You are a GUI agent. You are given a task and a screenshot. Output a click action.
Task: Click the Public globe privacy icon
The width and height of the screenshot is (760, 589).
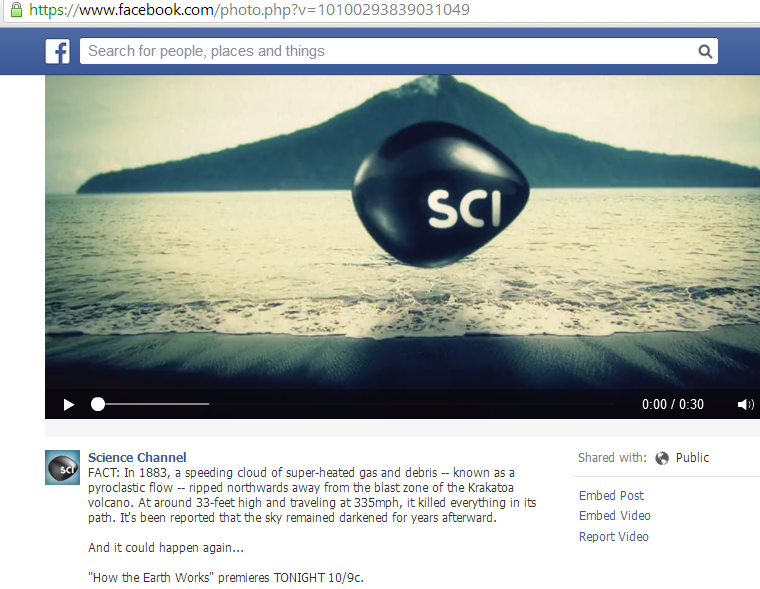click(x=662, y=458)
